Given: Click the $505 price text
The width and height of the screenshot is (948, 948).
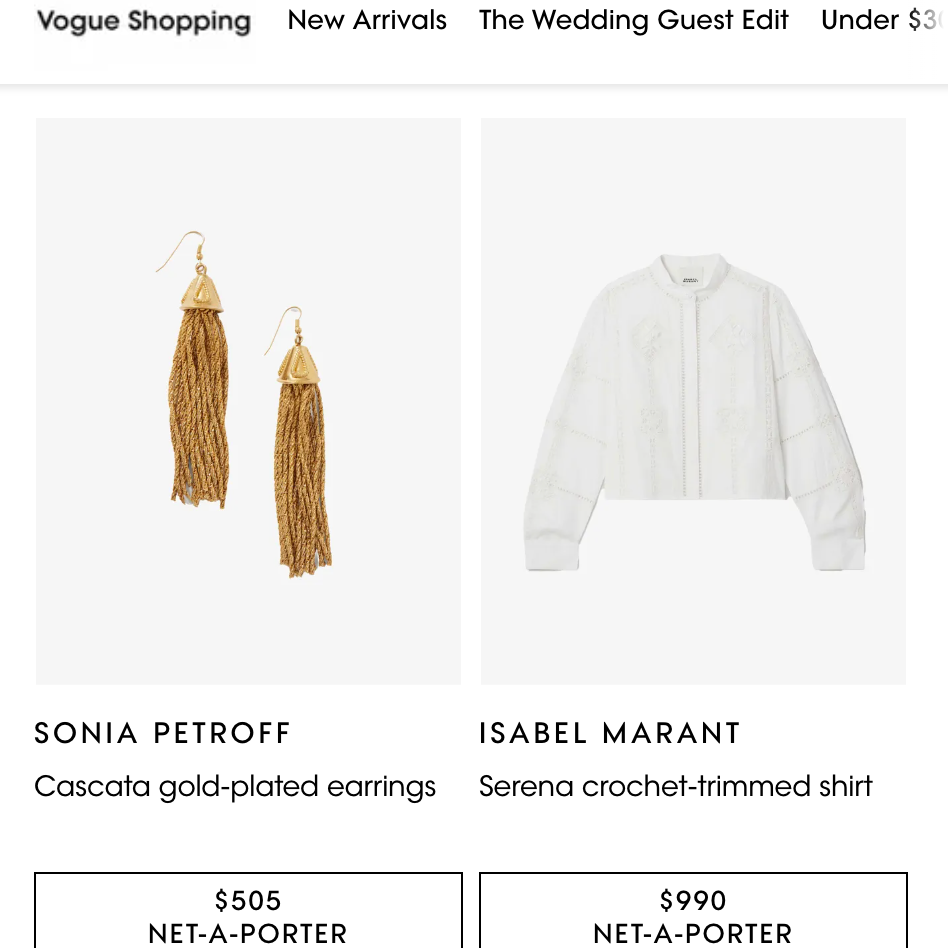Looking at the screenshot, I should coord(248,900).
